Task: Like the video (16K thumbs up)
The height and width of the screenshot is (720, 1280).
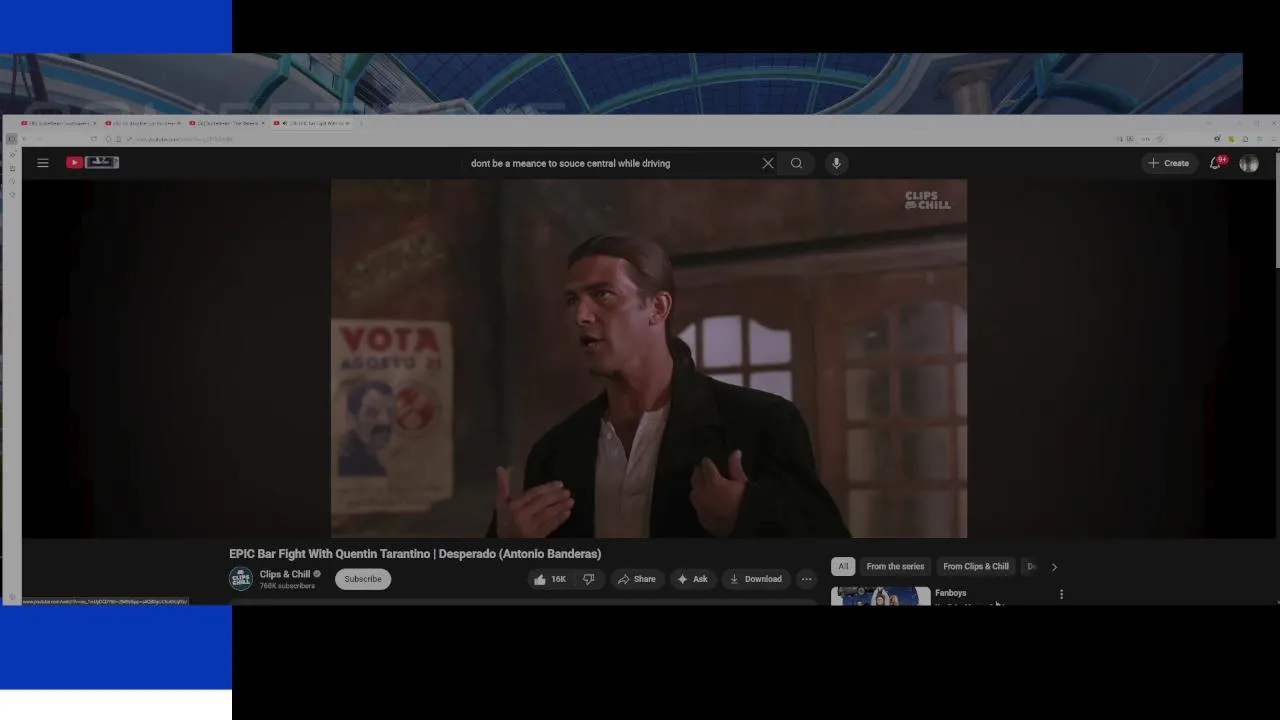Action: pyautogui.click(x=550, y=579)
